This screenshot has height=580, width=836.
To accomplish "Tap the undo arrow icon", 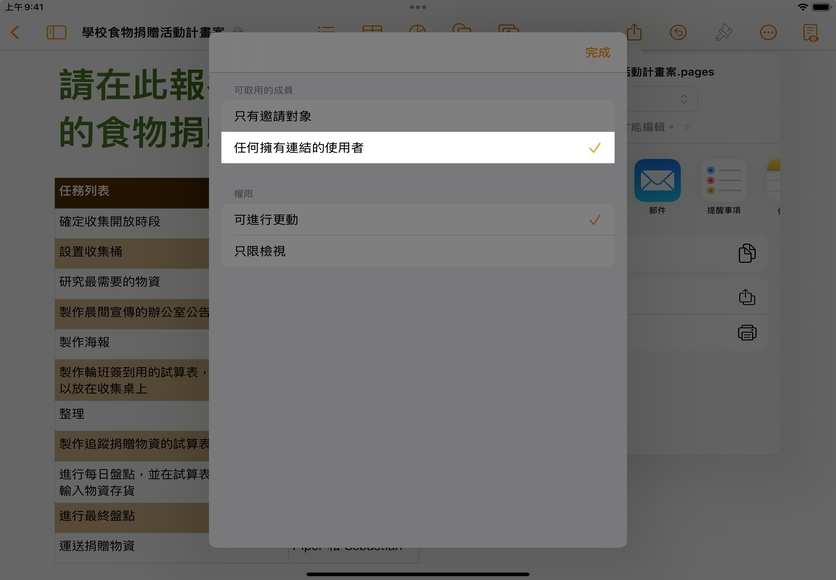I will 678,33.
